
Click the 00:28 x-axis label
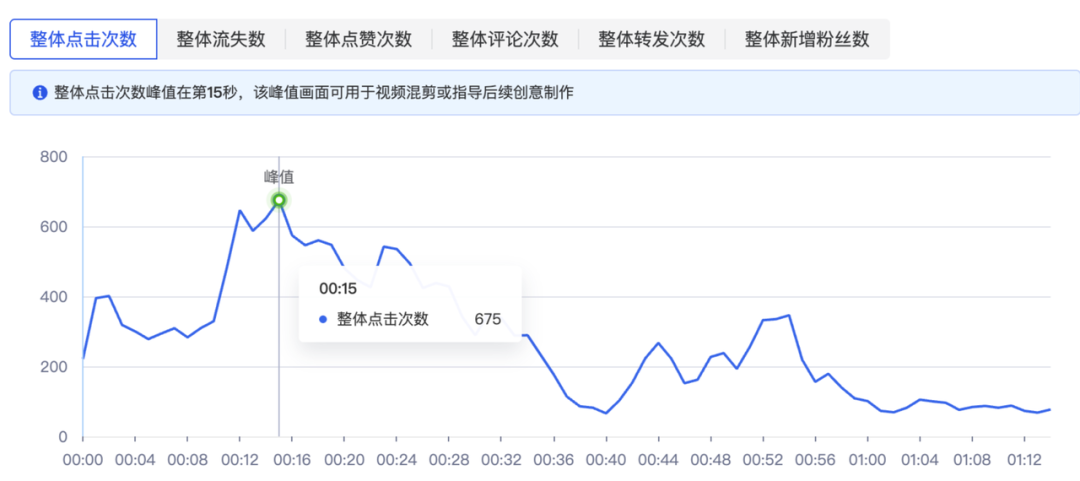(x=449, y=460)
